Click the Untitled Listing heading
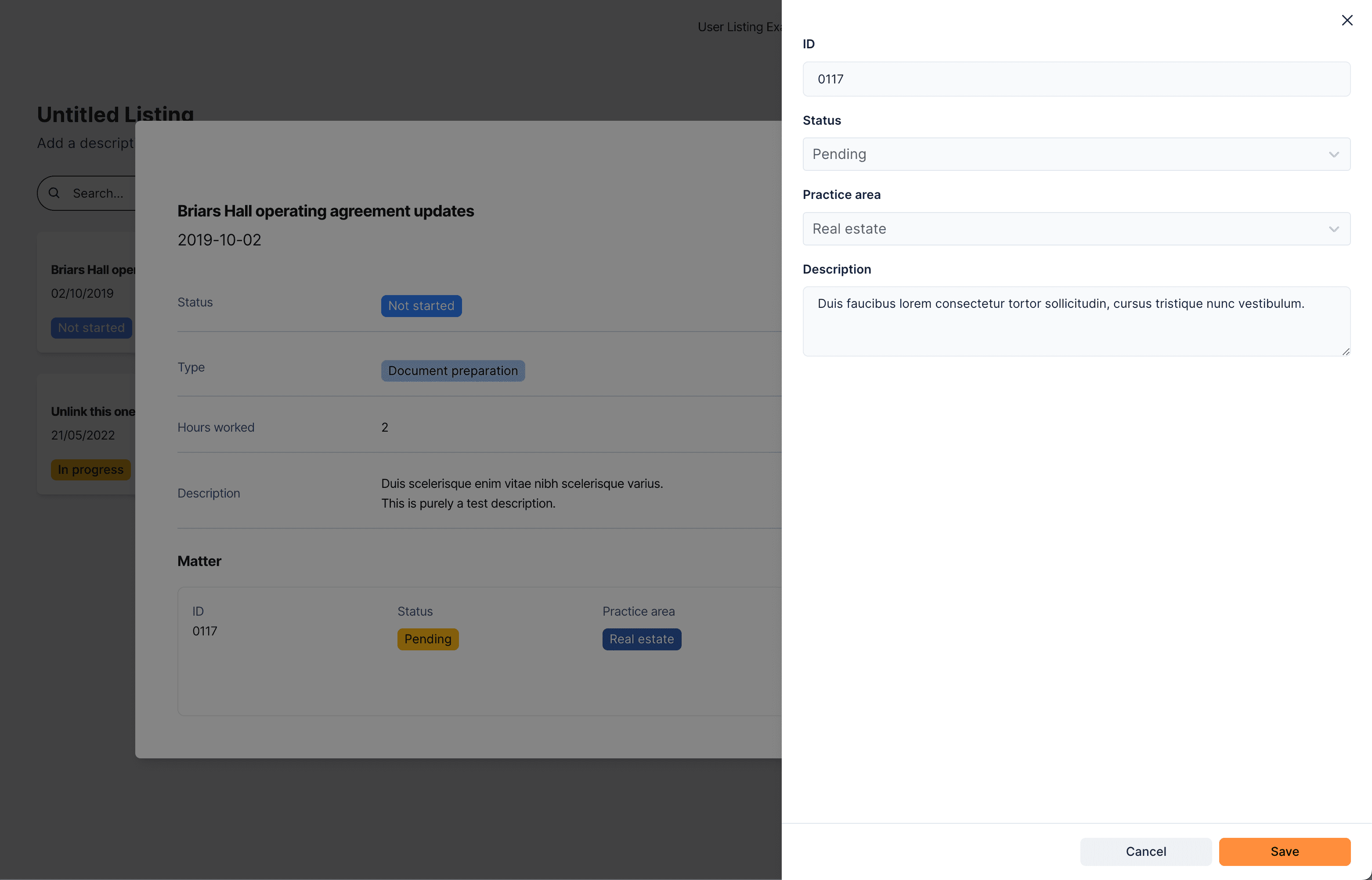Viewport: 1372px width, 880px height. (x=116, y=114)
